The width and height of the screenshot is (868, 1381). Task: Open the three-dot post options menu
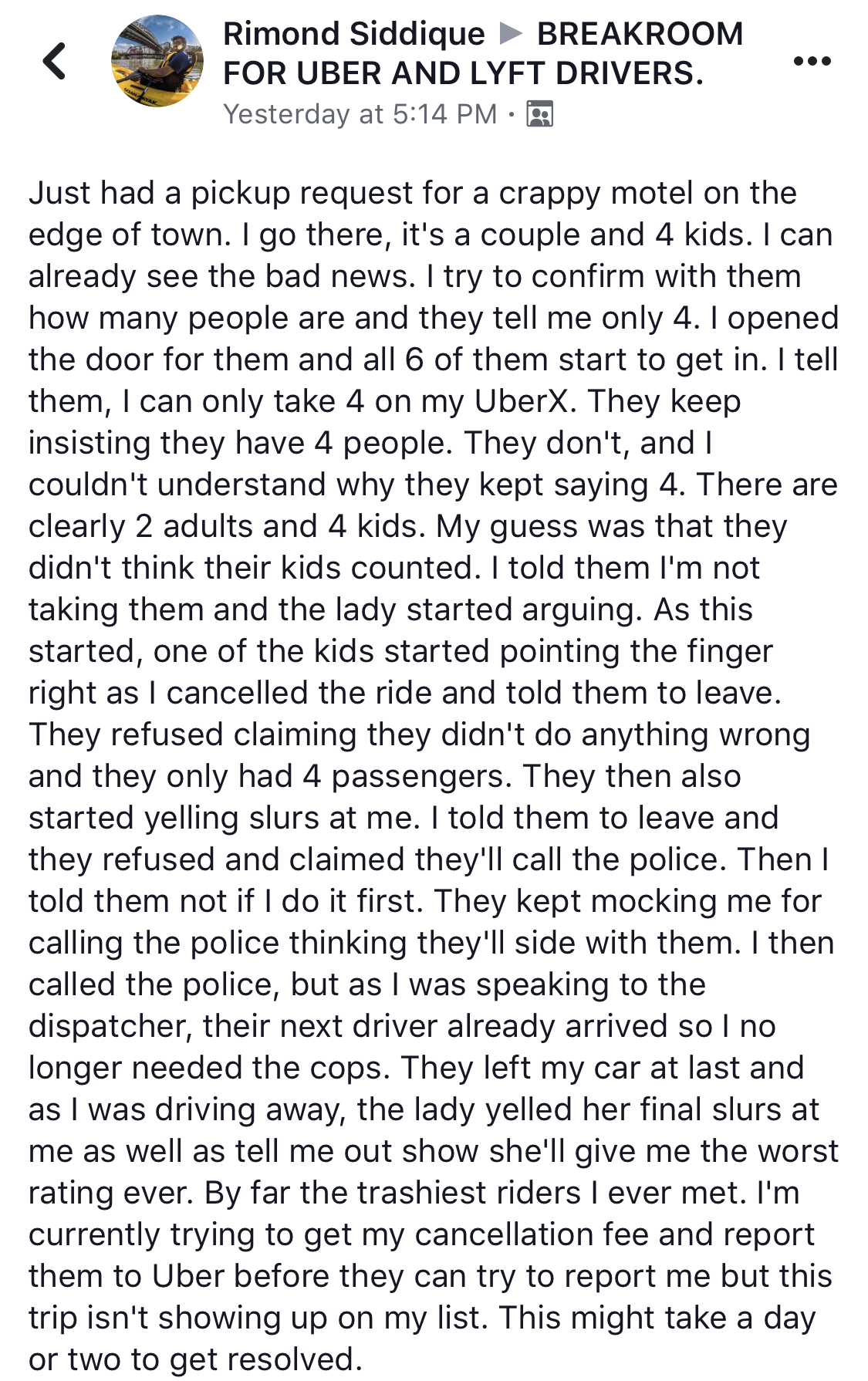812,61
